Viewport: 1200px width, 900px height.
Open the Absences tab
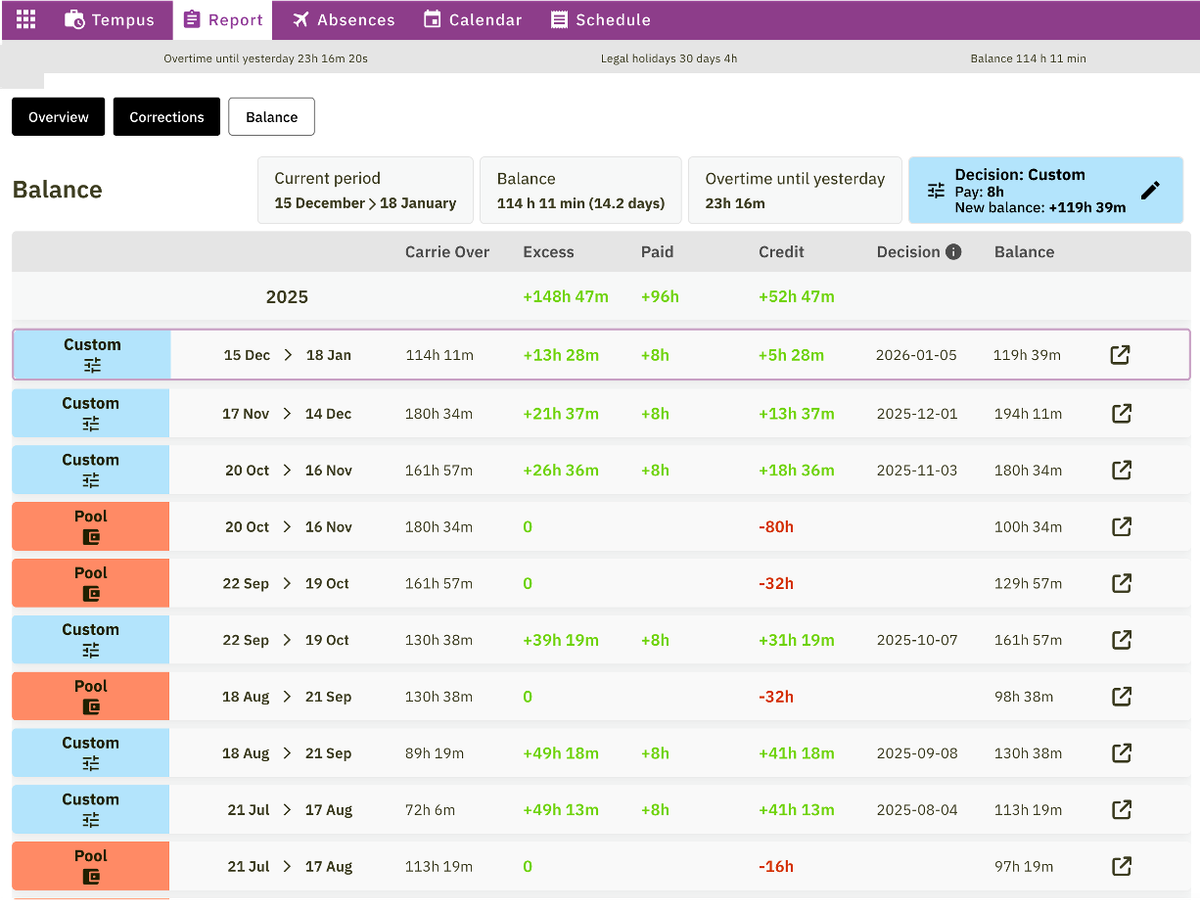[343, 20]
